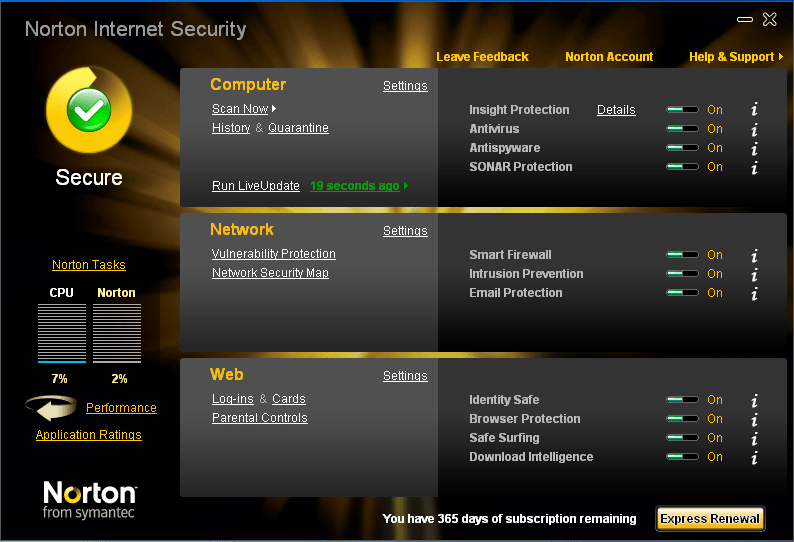
Task: Toggle Antispyware switch
Action: click(x=682, y=148)
